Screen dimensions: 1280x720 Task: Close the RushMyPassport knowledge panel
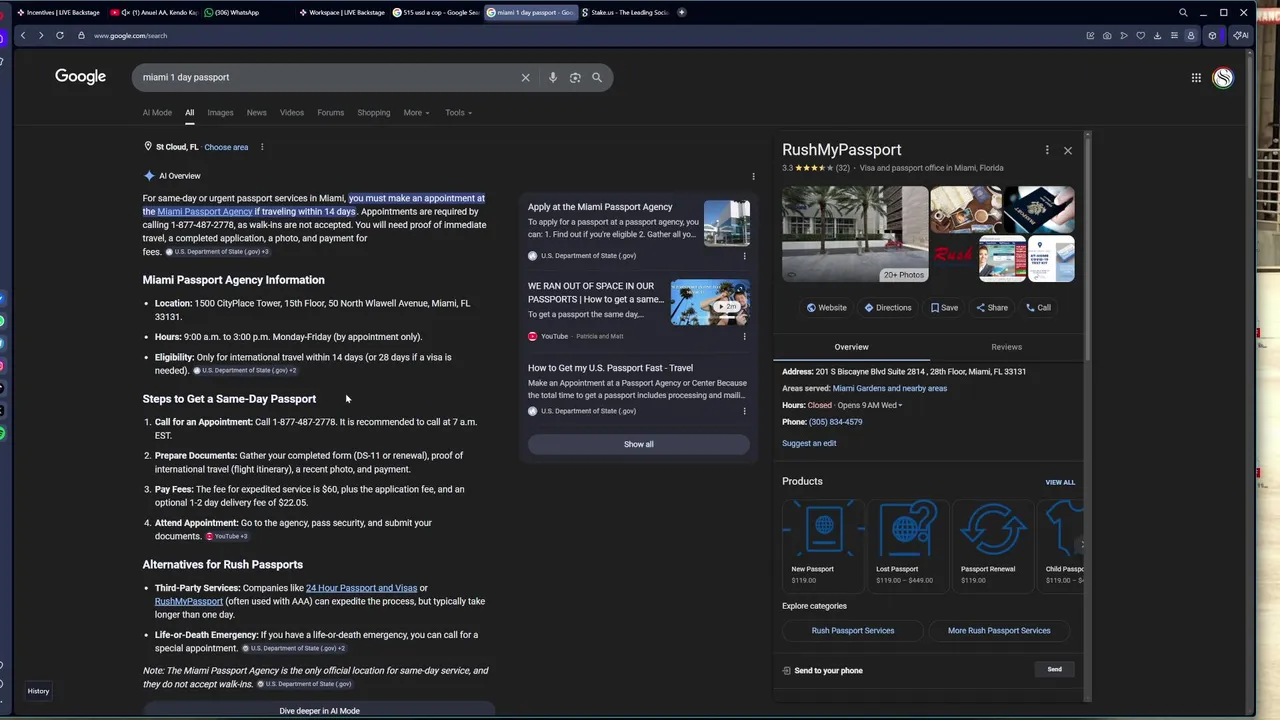point(1068,150)
